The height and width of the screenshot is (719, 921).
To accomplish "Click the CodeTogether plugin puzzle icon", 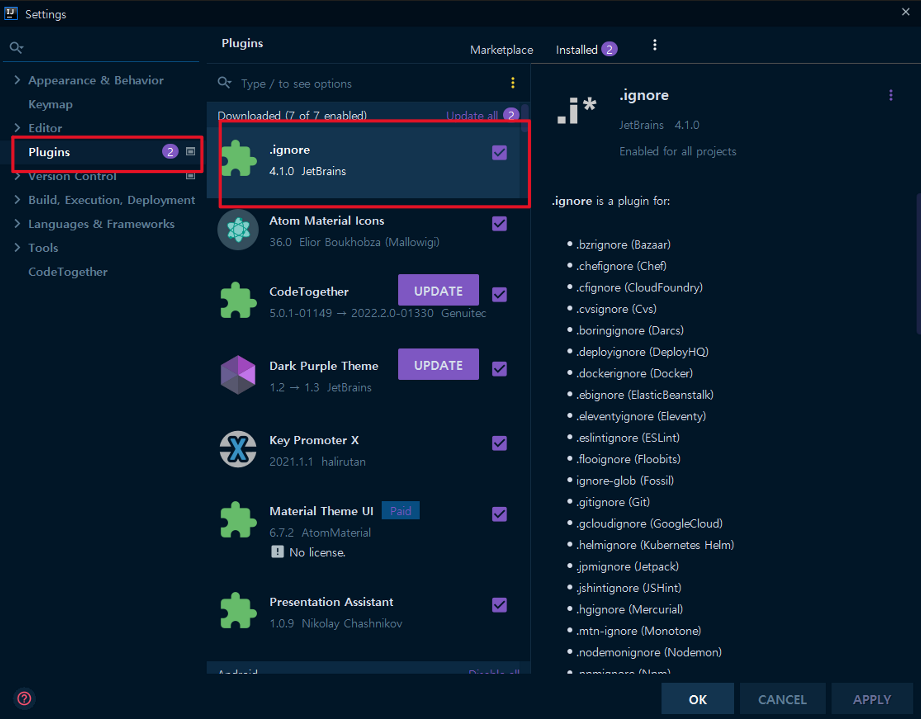I will click(238, 300).
